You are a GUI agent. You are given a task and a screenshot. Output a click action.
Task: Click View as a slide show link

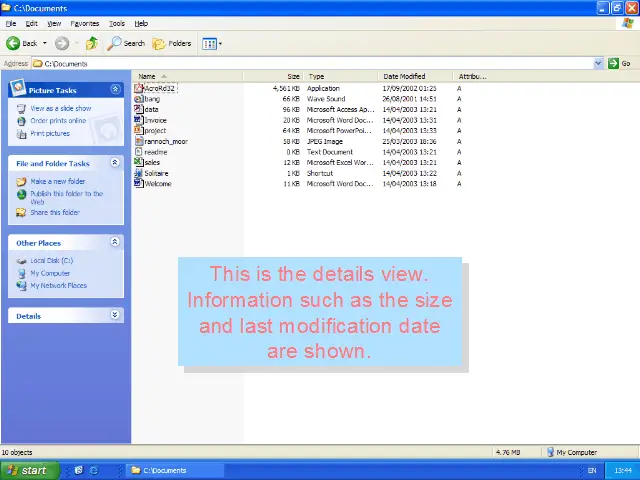pos(60,108)
